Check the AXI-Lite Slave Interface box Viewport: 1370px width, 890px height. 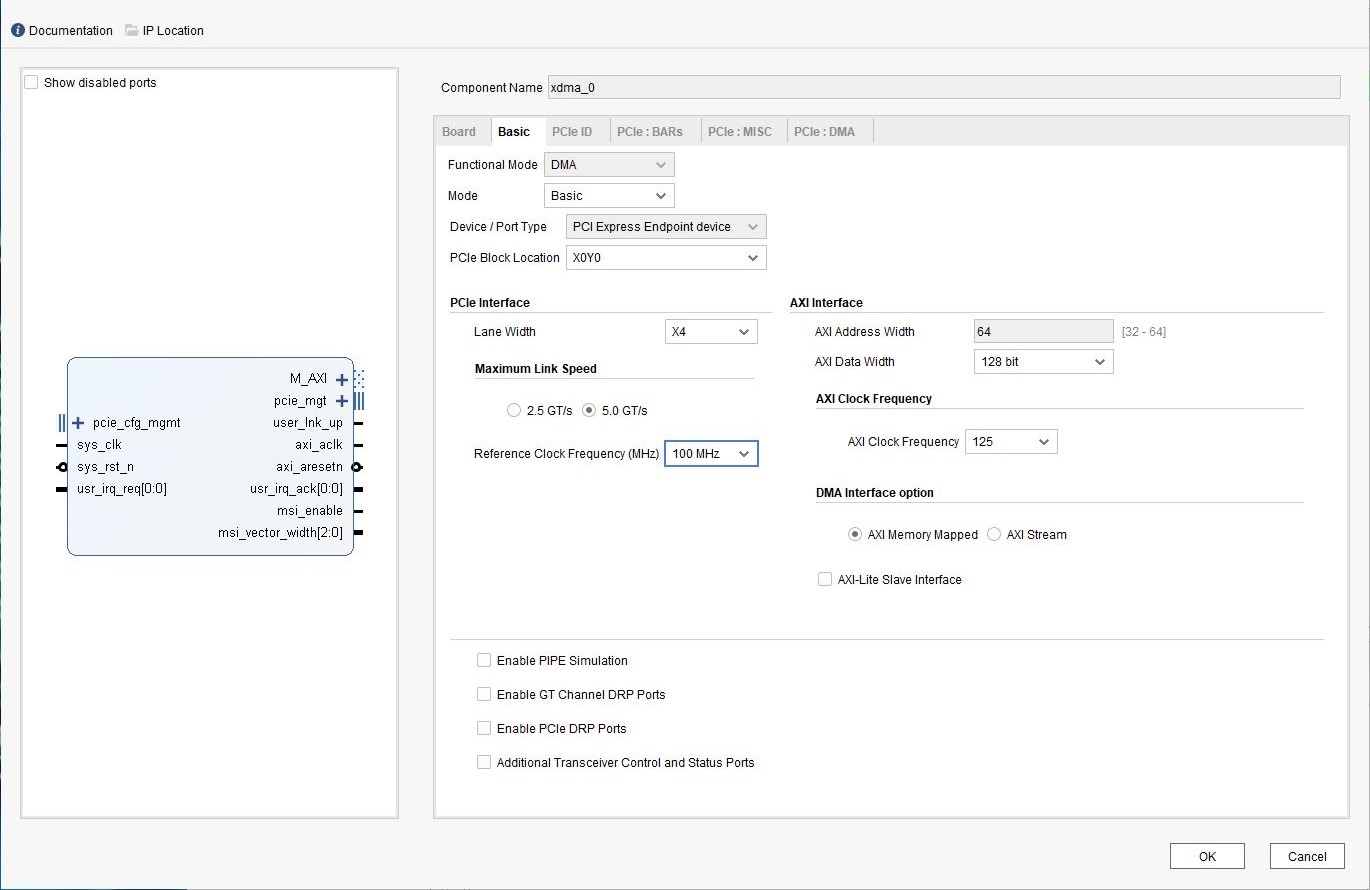tap(825, 579)
